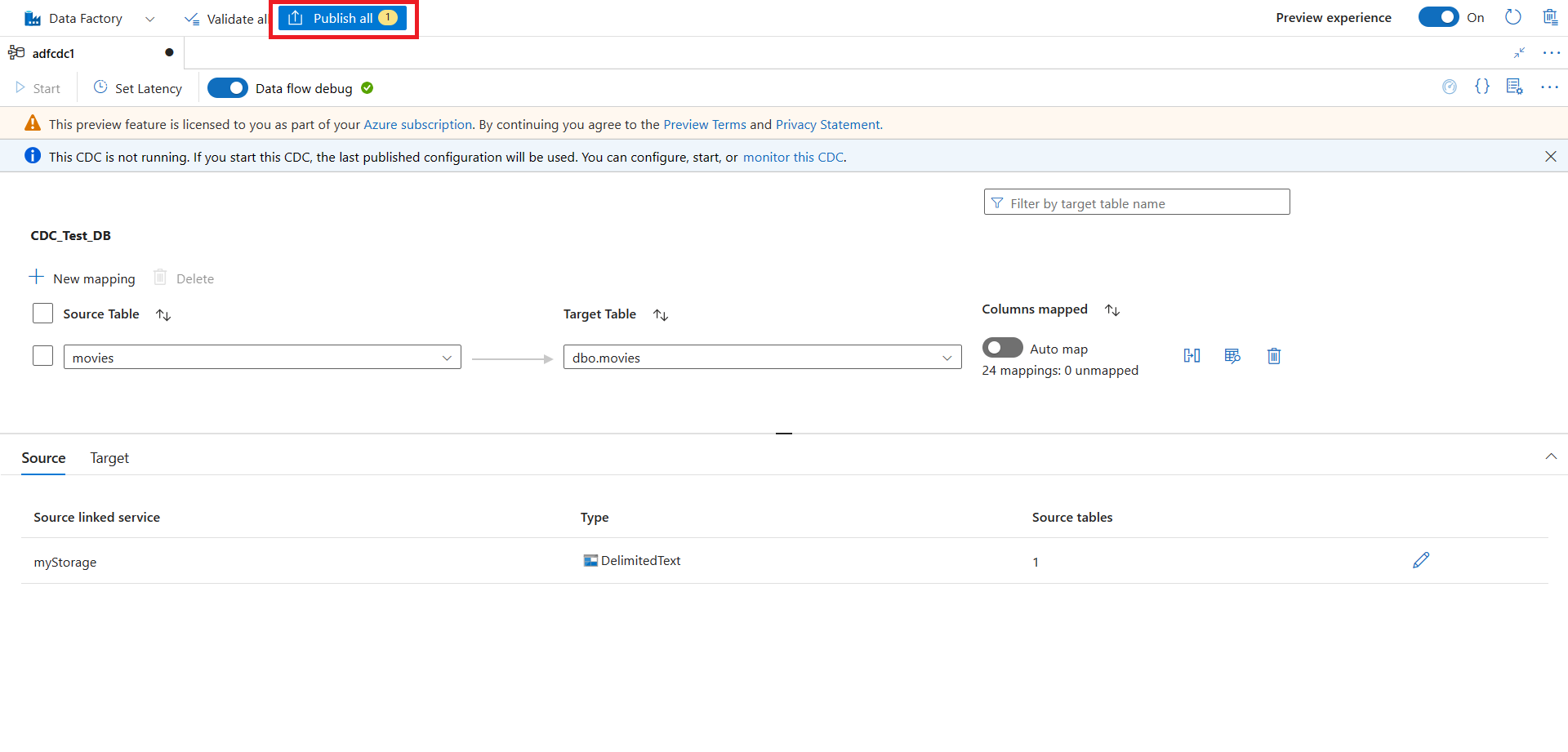Delete the movies mapping with trash icon

(1274, 355)
